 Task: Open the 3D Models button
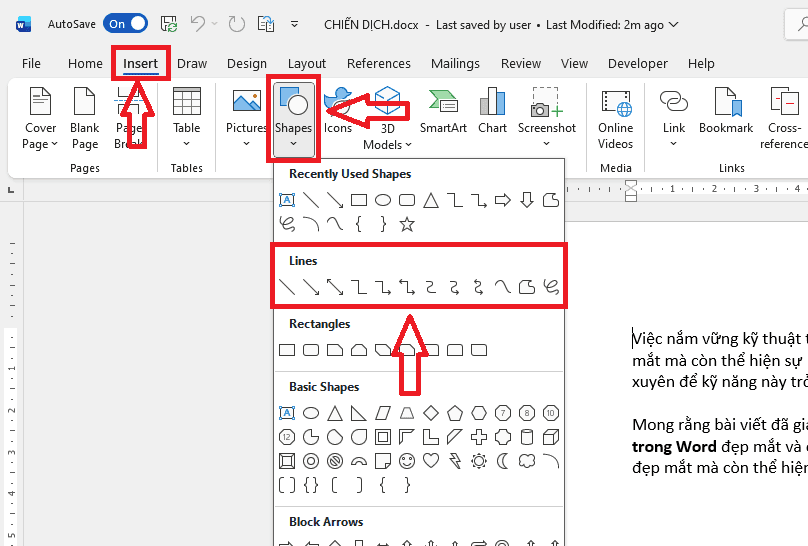coord(387,118)
